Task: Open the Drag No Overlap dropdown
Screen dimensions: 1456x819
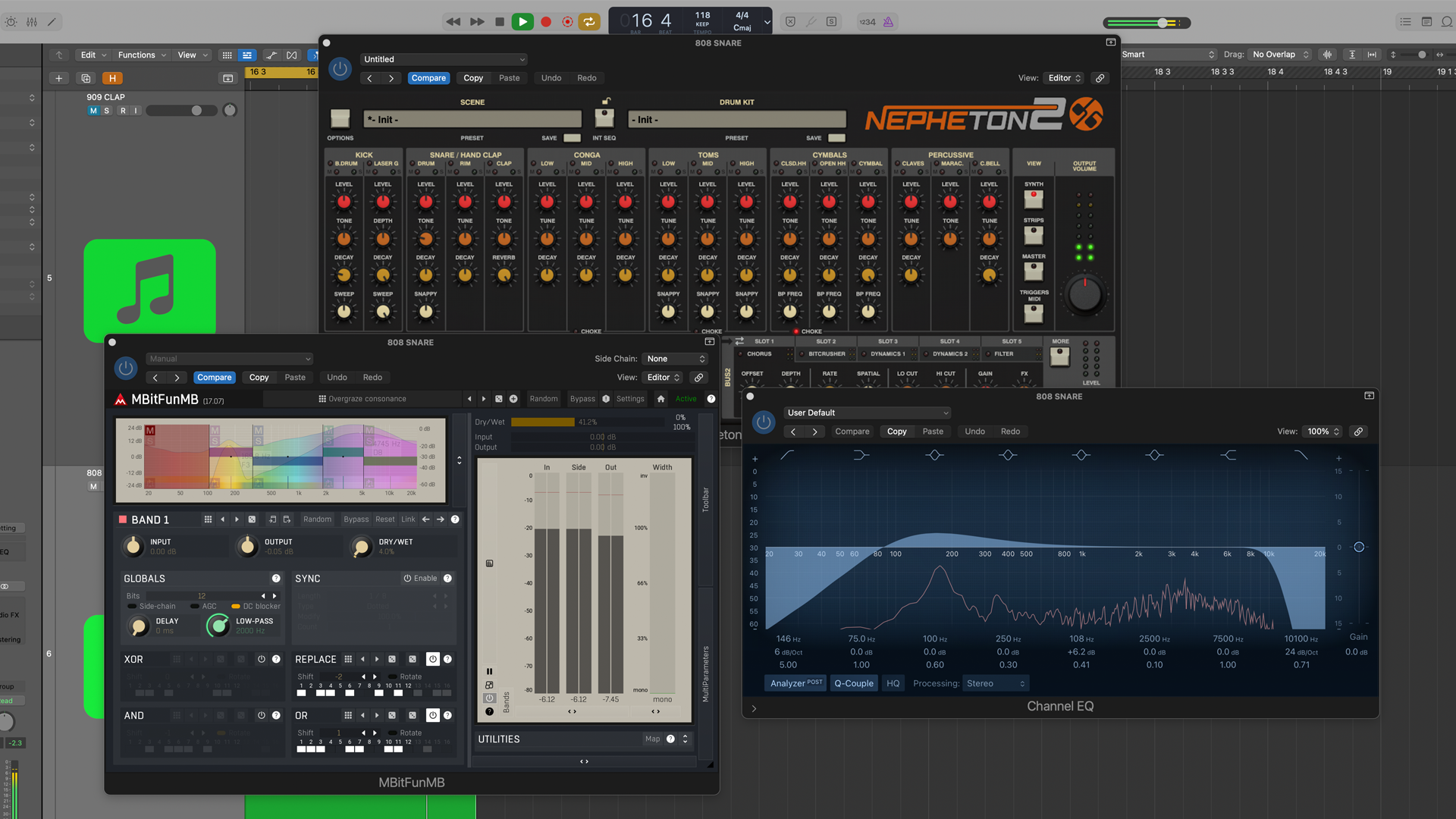Action: click(x=1280, y=55)
